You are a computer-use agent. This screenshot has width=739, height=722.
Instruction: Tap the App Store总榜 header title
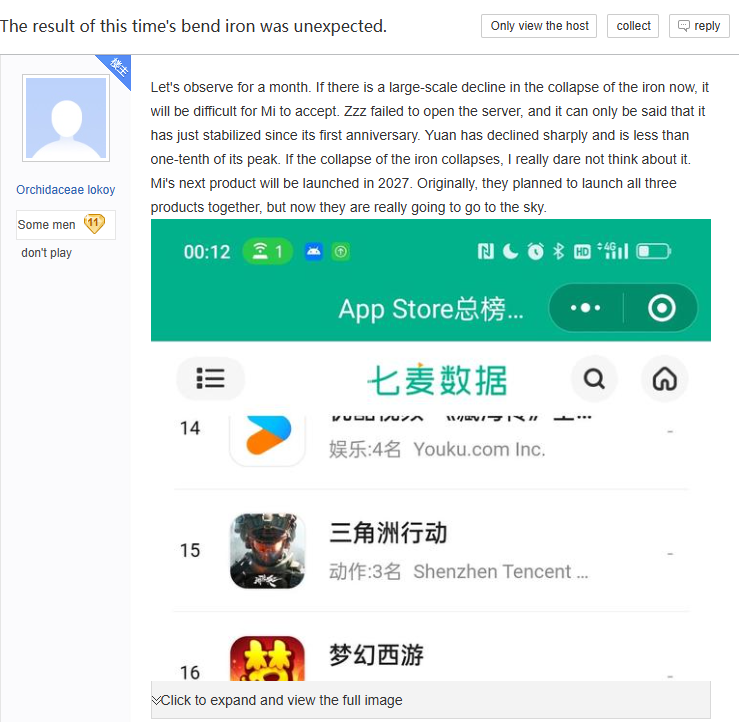431,309
